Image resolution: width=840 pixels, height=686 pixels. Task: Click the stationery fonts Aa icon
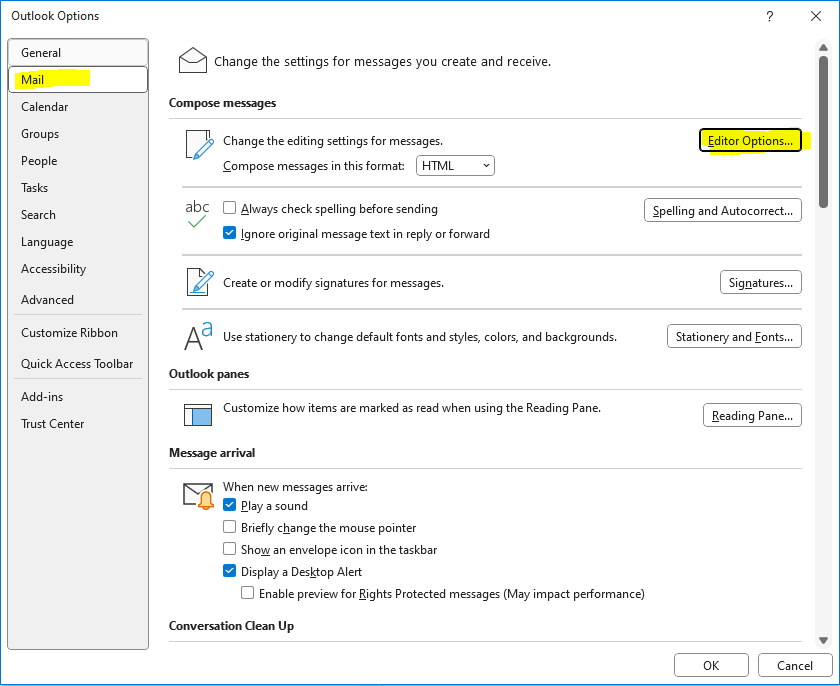tap(198, 336)
